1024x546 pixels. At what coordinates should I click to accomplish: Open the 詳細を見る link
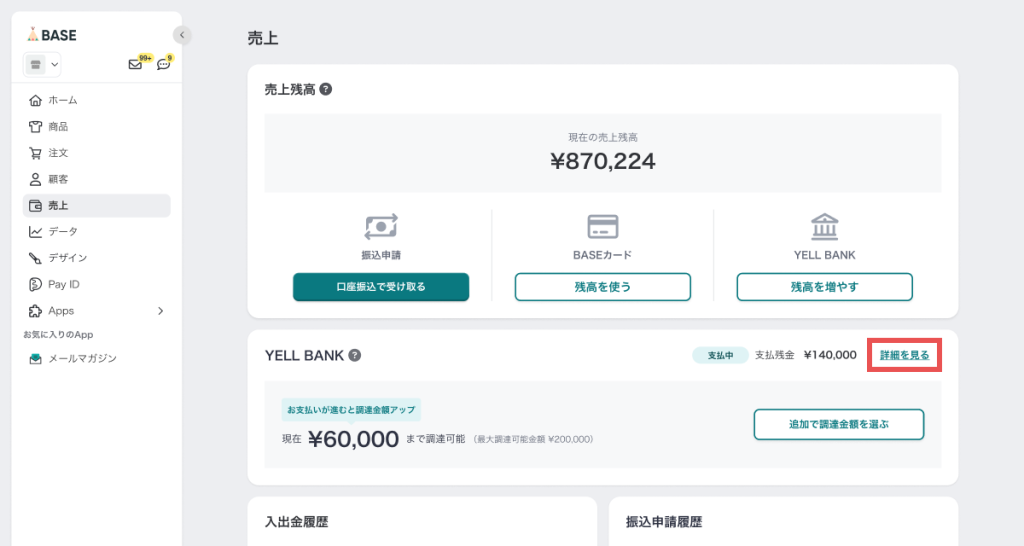[x=904, y=355]
